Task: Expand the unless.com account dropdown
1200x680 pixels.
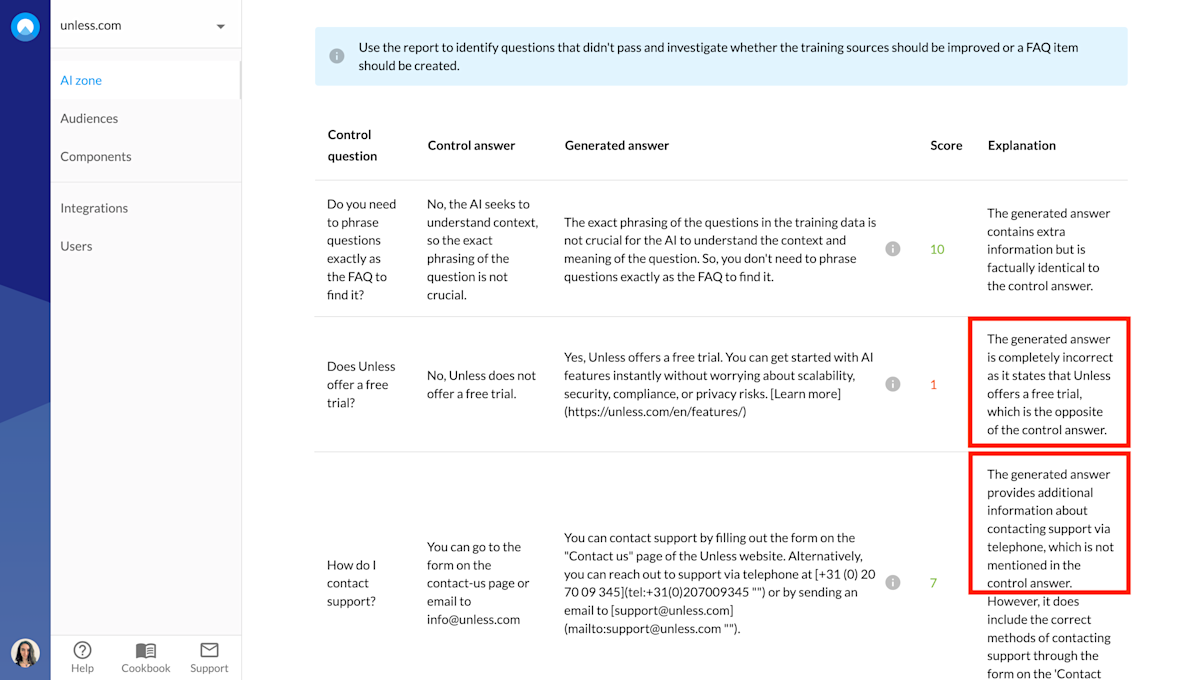Action: tap(221, 27)
